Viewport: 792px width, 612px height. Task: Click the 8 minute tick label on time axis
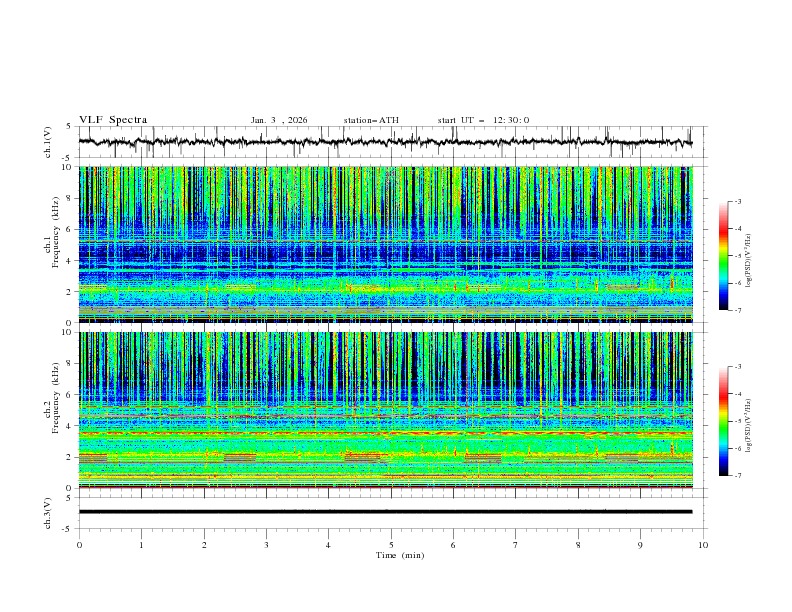[x=578, y=545]
